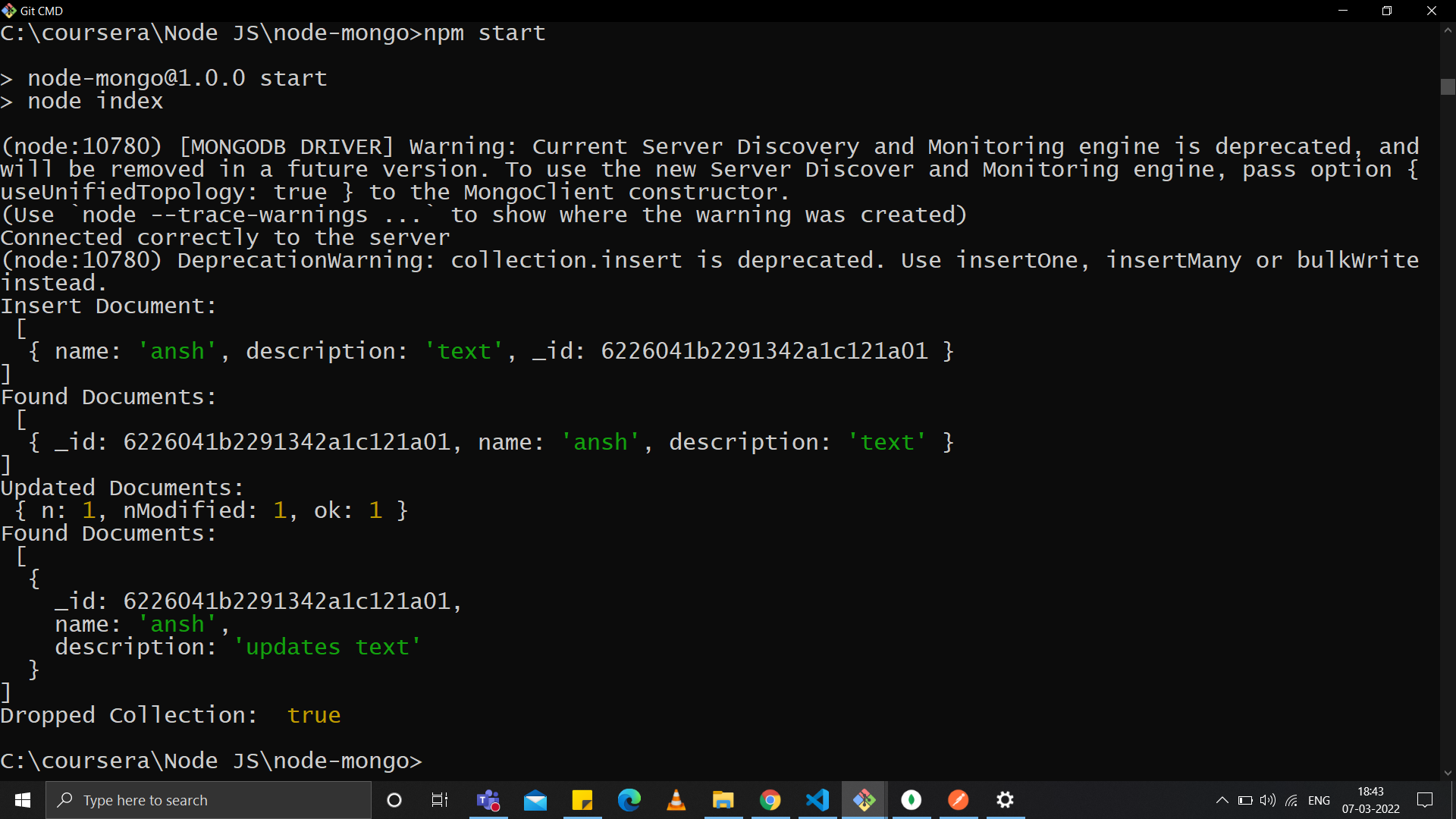
Task: Switch to Visual Studio Code
Action: (x=817, y=800)
